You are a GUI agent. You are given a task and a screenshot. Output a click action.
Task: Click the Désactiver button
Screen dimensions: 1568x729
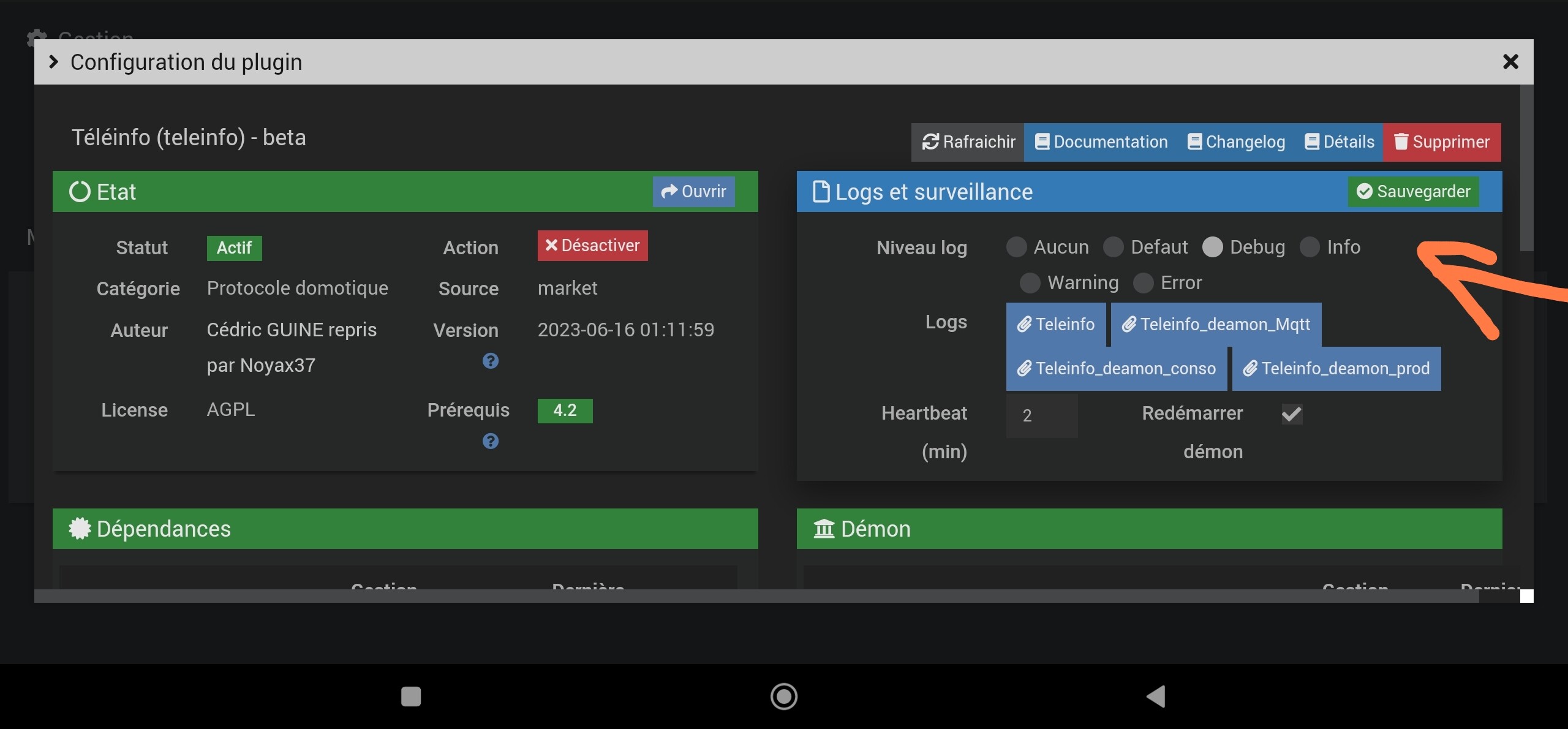click(592, 246)
